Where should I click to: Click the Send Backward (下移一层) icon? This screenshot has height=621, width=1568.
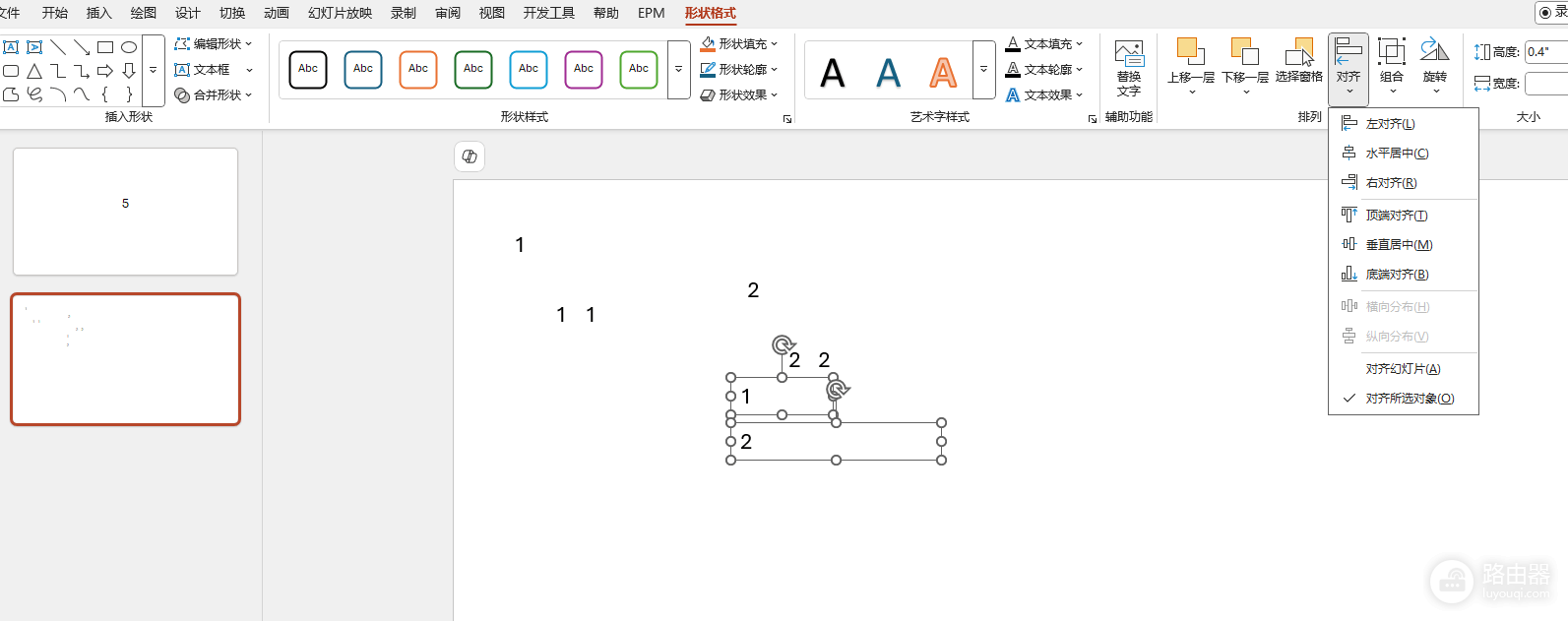click(x=1245, y=52)
